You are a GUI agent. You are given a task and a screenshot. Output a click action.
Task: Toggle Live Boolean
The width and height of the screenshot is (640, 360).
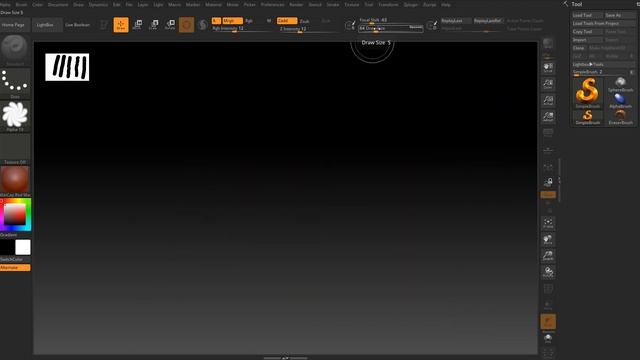pyautogui.click(x=78, y=25)
